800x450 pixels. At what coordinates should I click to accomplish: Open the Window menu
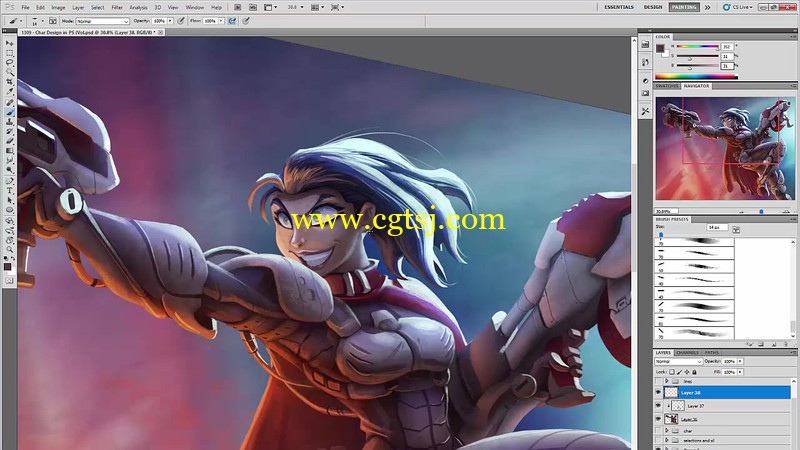click(194, 8)
